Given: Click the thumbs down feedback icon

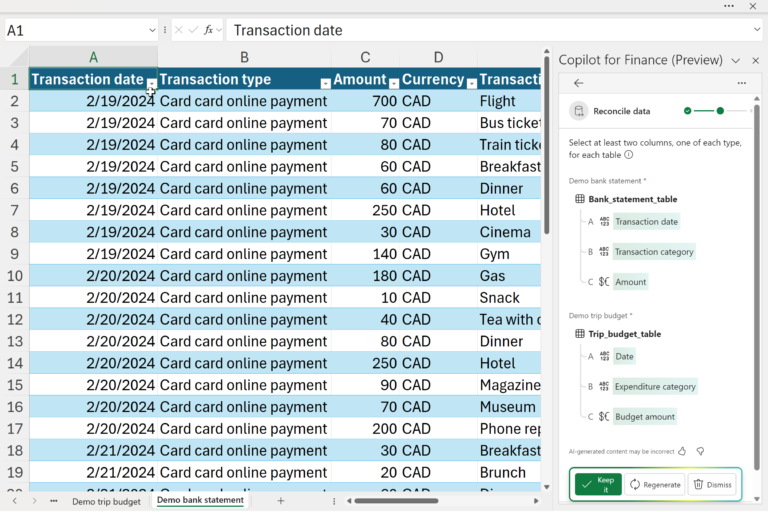Looking at the screenshot, I should 700,452.
